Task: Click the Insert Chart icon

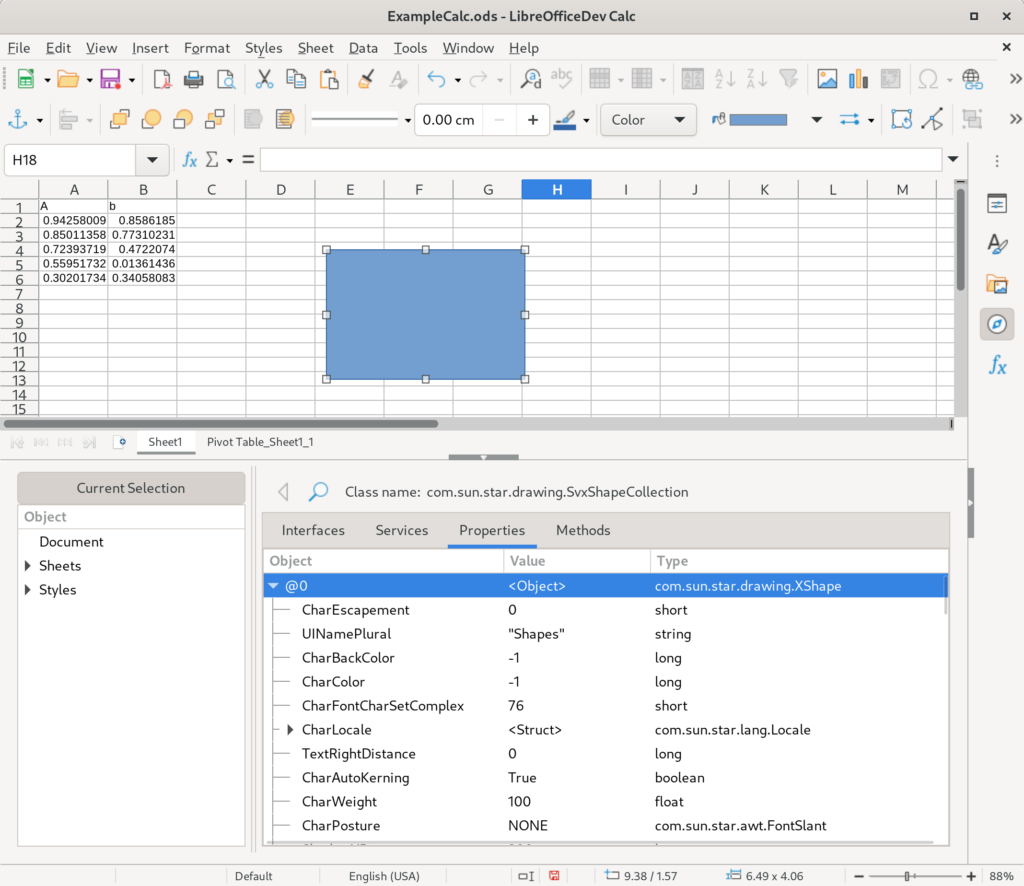Action: coord(858,80)
